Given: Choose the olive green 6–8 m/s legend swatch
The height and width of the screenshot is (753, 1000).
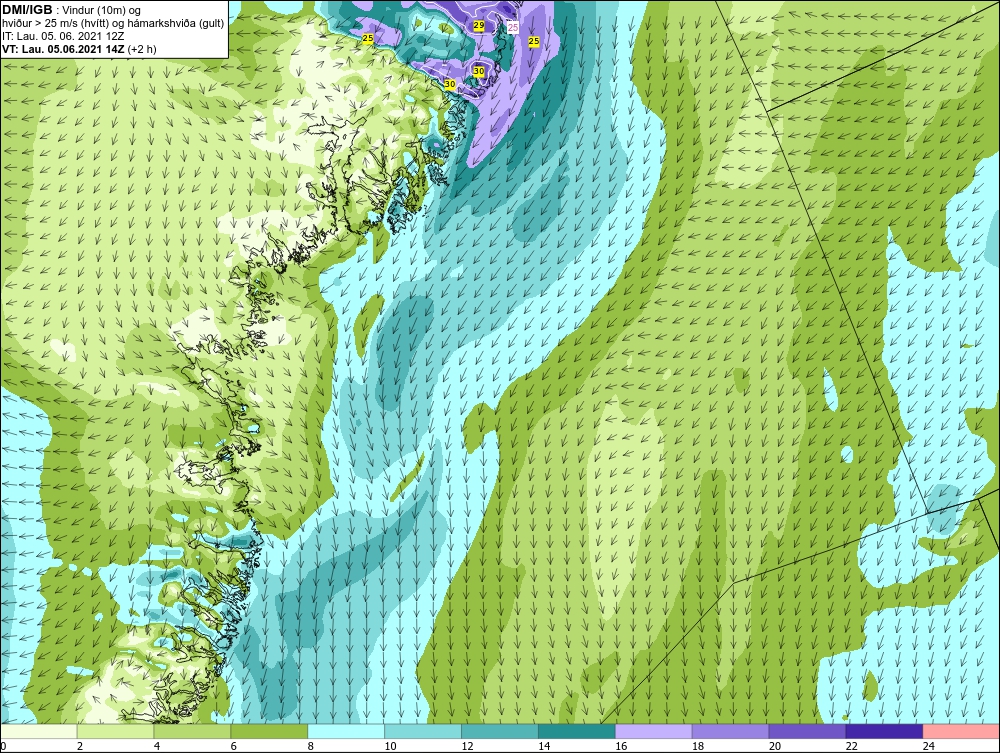Looking at the screenshot, I should (x=269, y=731).
